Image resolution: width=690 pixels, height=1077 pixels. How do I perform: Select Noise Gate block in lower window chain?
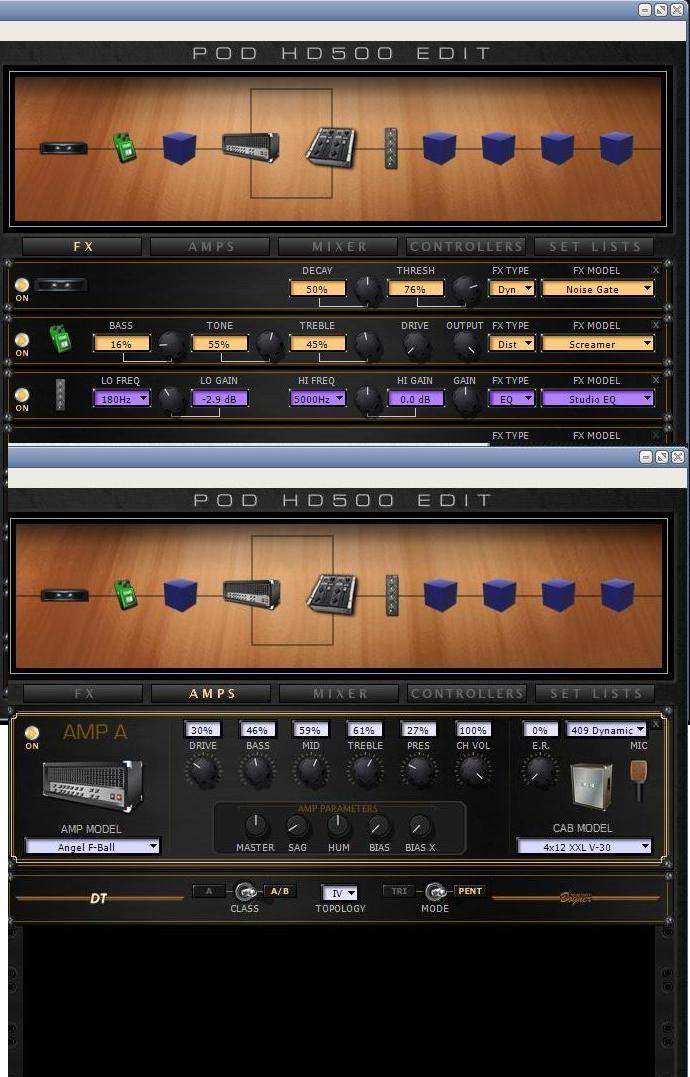click(x=65, y=595)
